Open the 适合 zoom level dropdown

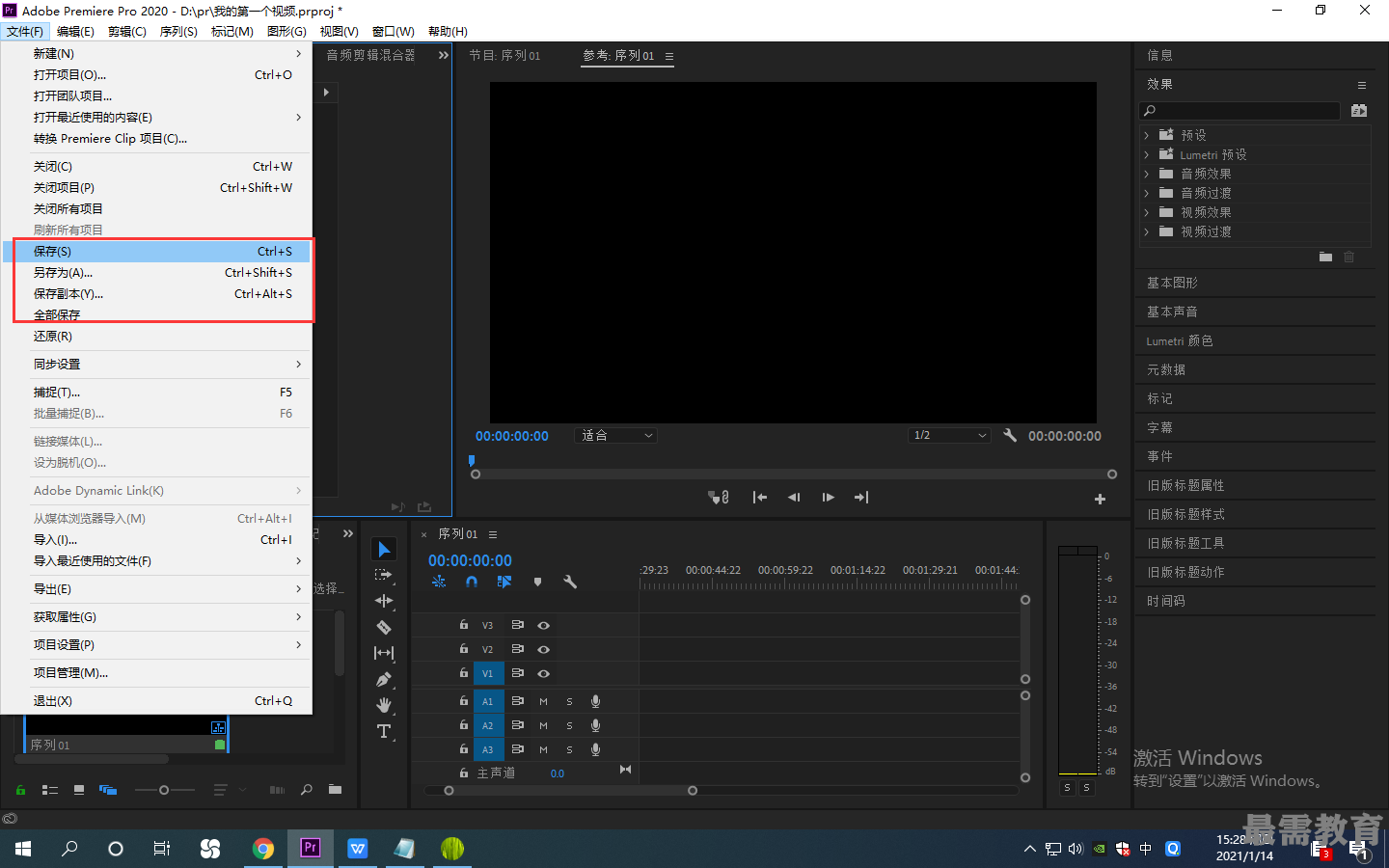pyautogui.click(x=615, y=436)
